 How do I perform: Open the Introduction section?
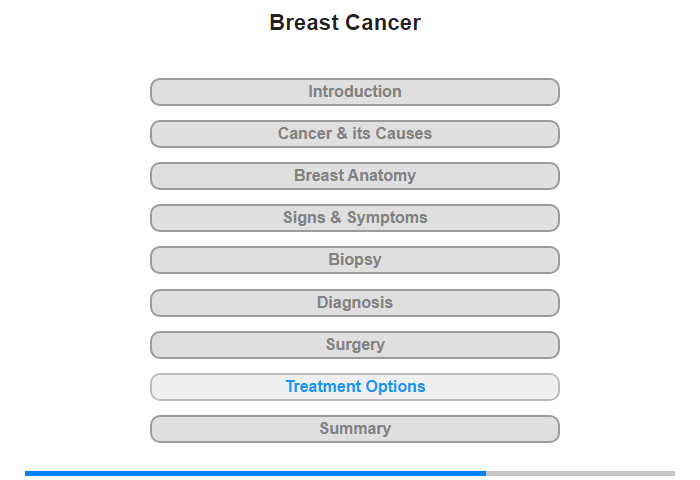tap(354, 92)
